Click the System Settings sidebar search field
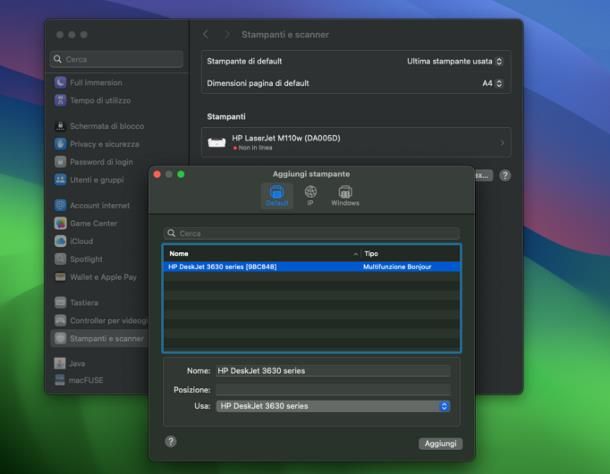 tap(117, 59)
